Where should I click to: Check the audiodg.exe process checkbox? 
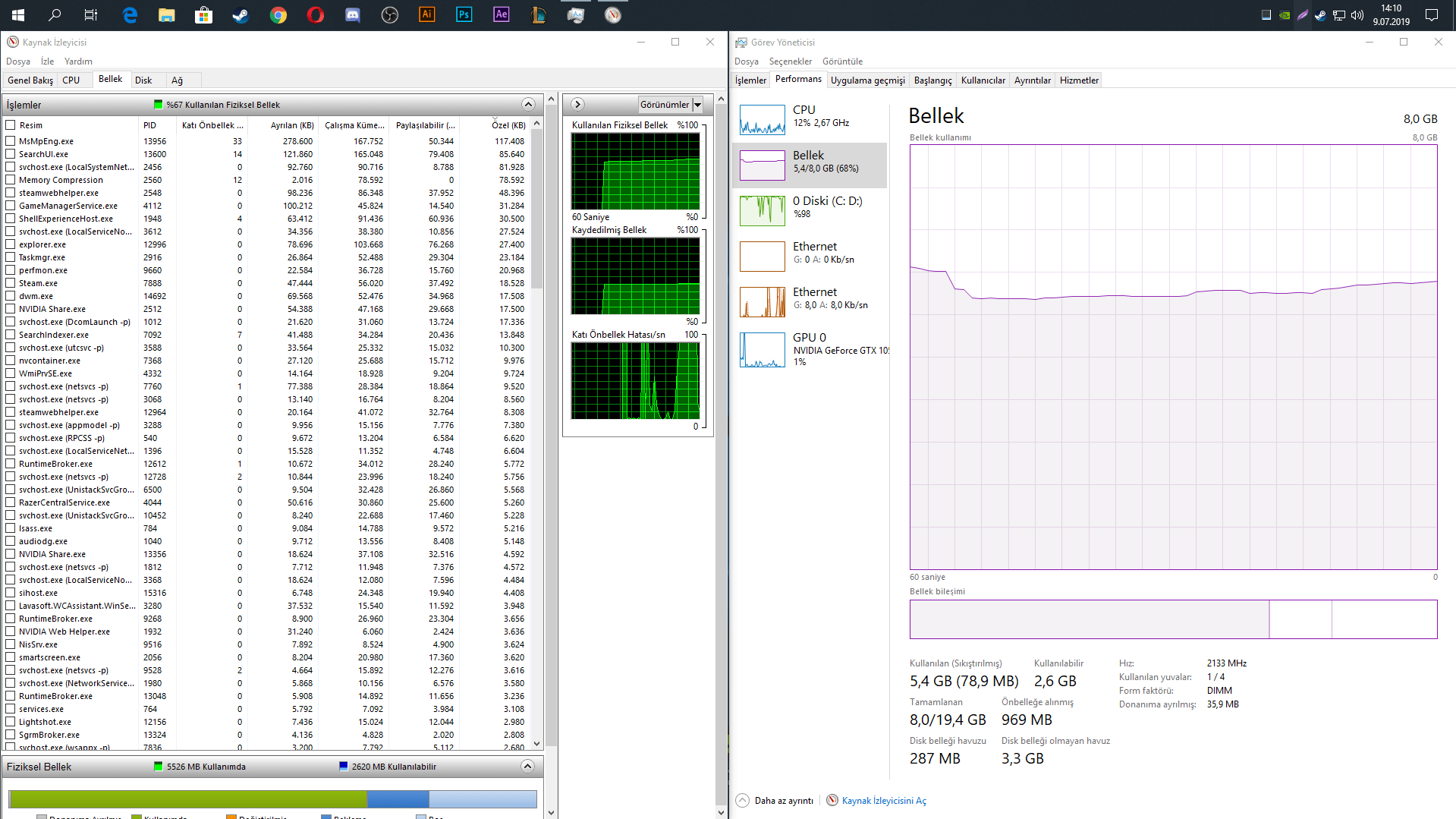coord(11,541)
